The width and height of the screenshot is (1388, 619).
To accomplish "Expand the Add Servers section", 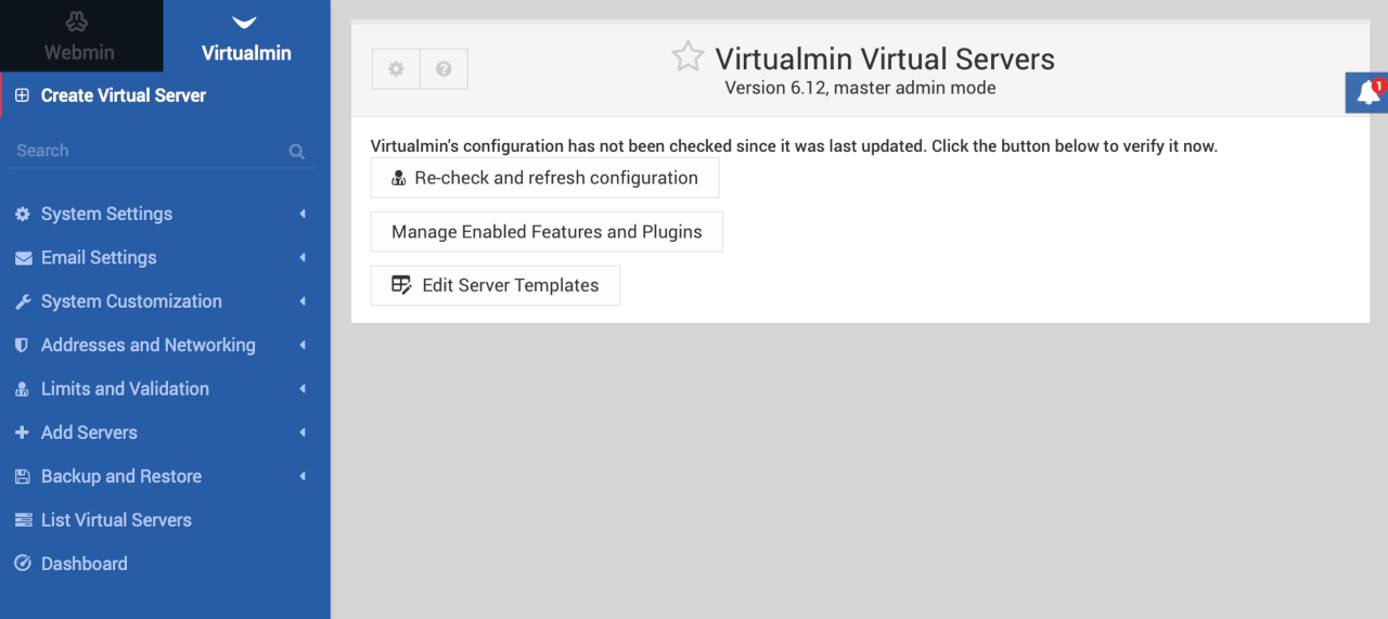I will tap(89, 432).
